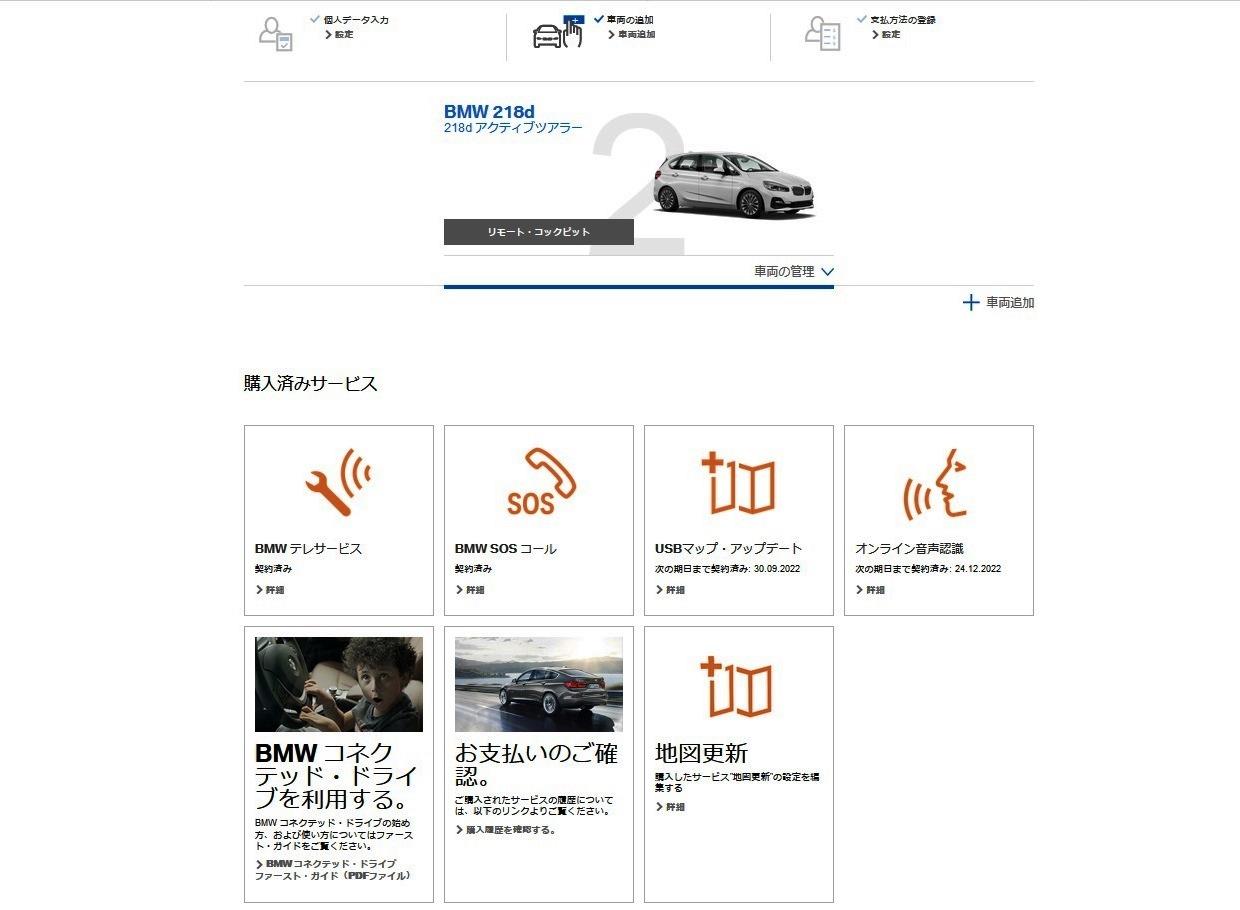Click the お支払いのご確認 heading
This screenshot has height=910, width=1240.
pyautogui.click(x=536, y=764)
